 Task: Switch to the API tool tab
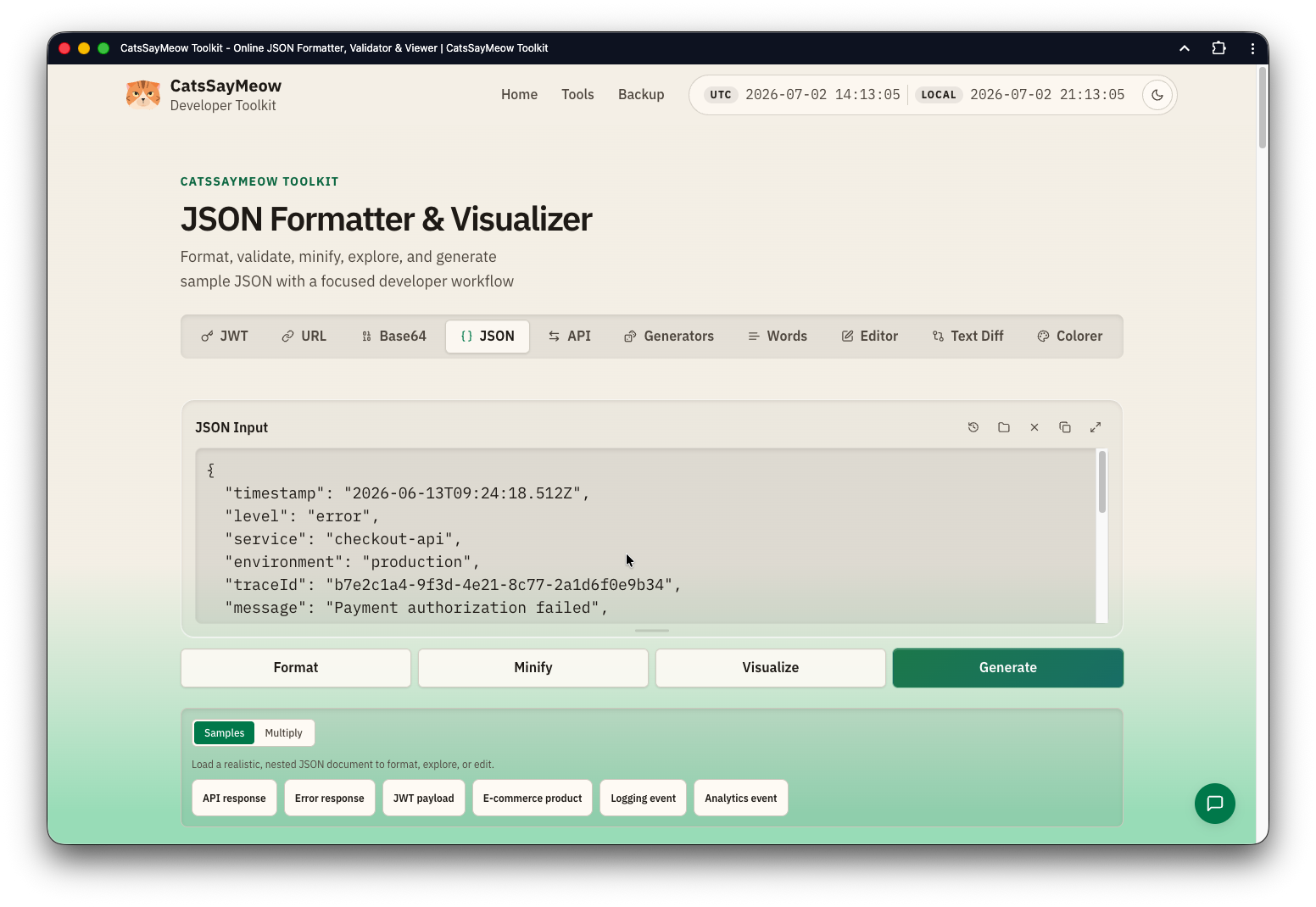point(570,337)
